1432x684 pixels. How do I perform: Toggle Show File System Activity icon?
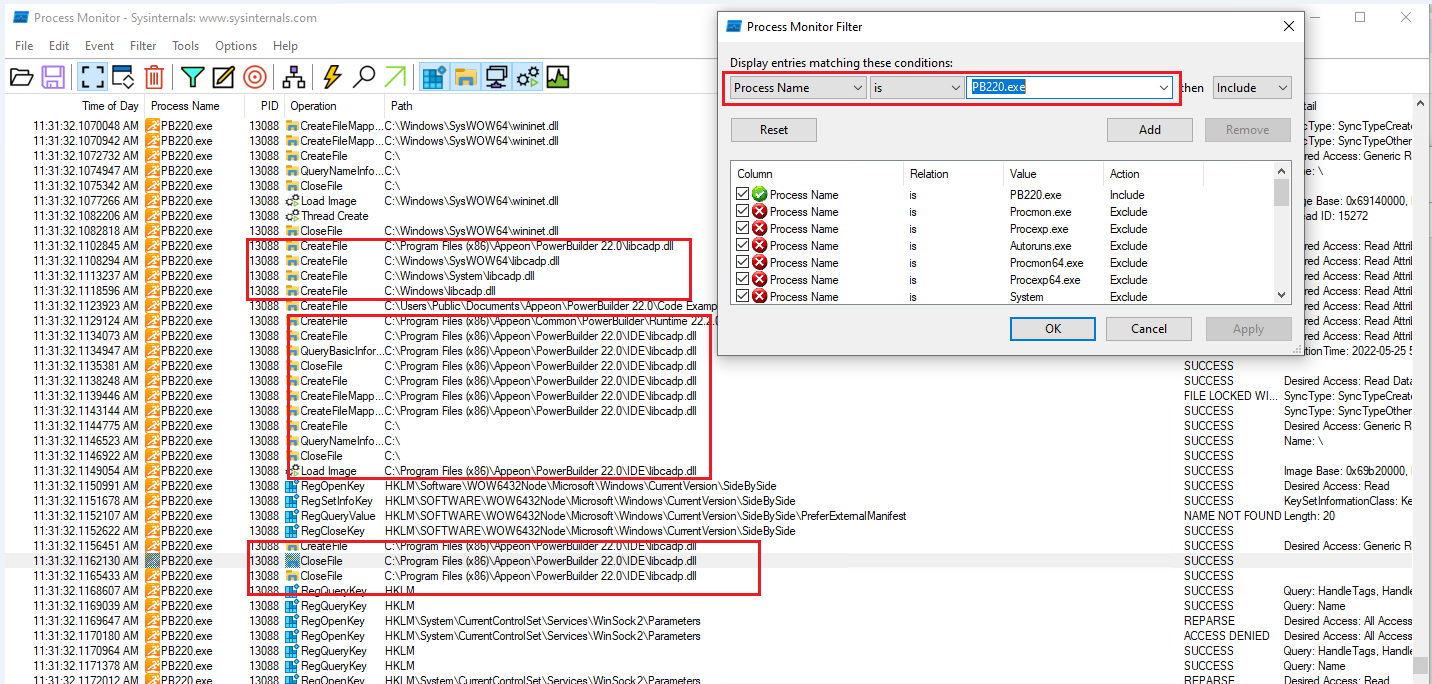tap(465, 76)
